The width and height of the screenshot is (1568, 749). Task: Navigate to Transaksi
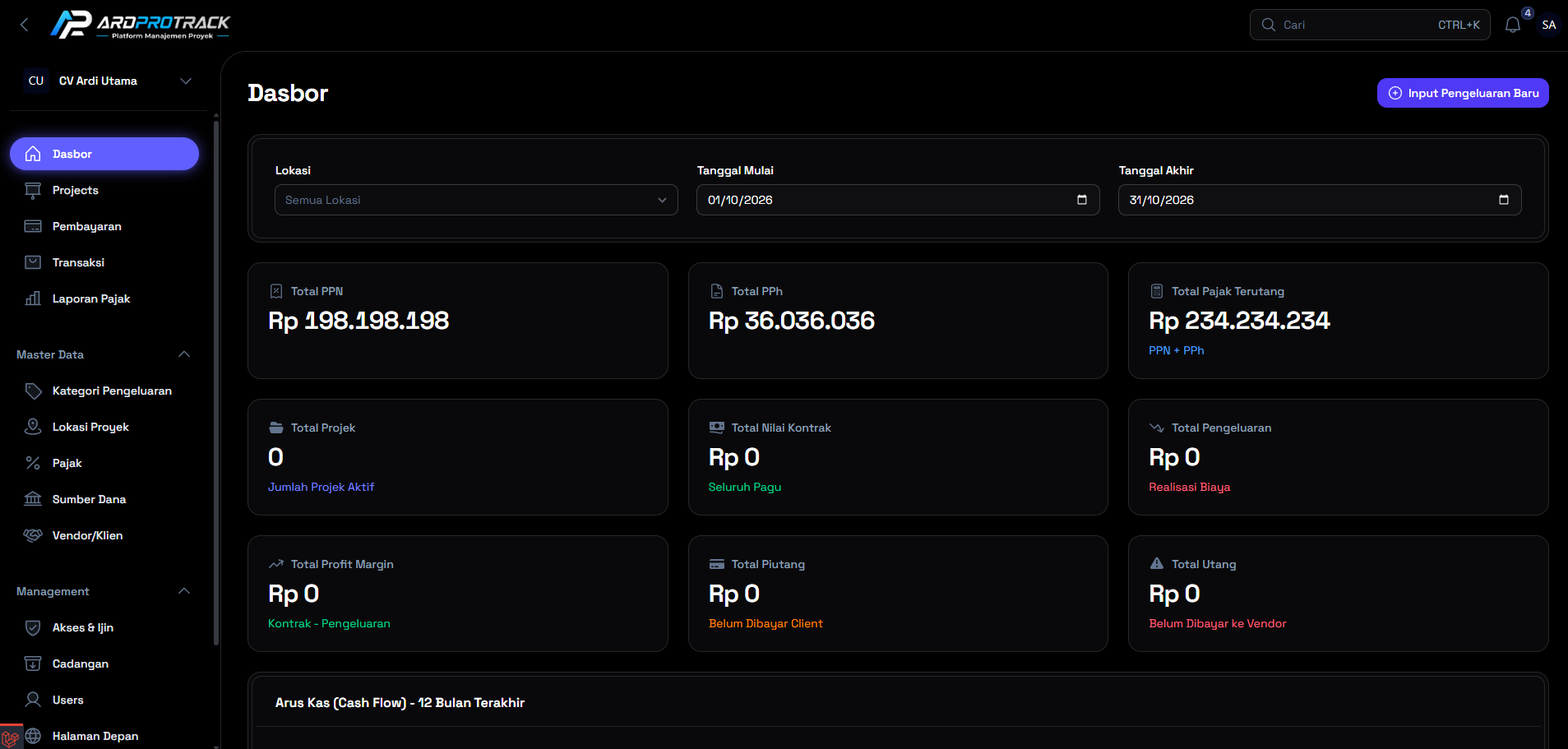click(x=104, y=262)
